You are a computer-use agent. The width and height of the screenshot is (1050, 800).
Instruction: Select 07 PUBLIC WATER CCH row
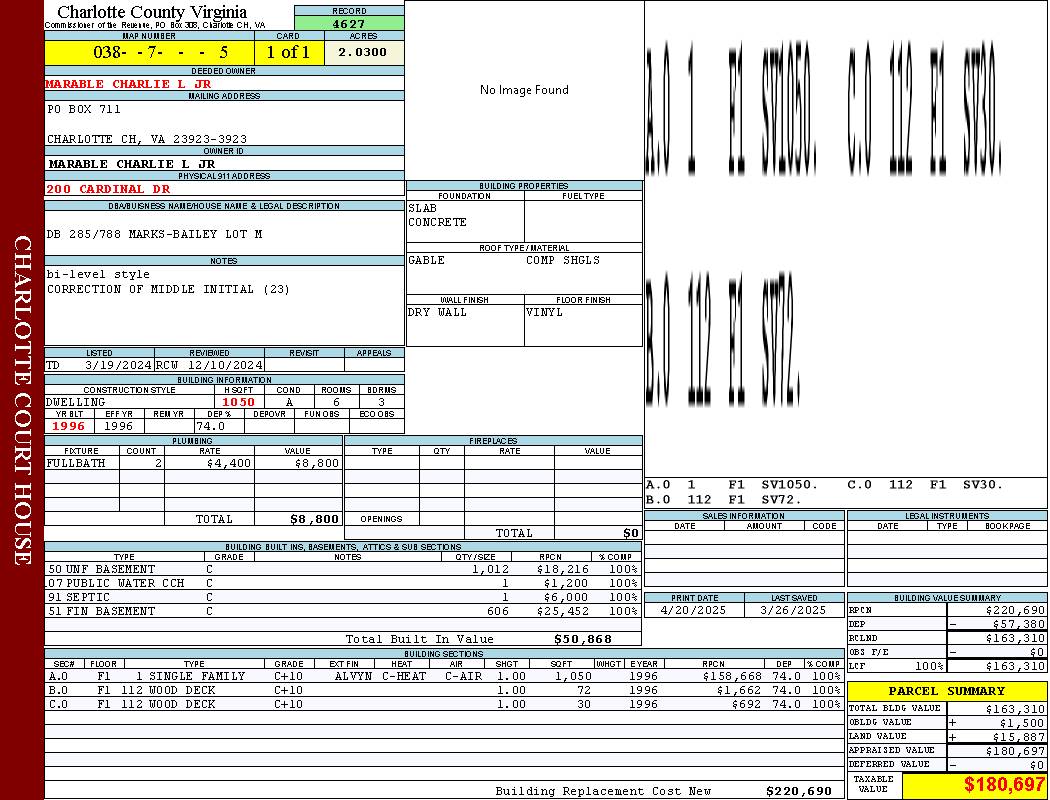pos(342,584)
